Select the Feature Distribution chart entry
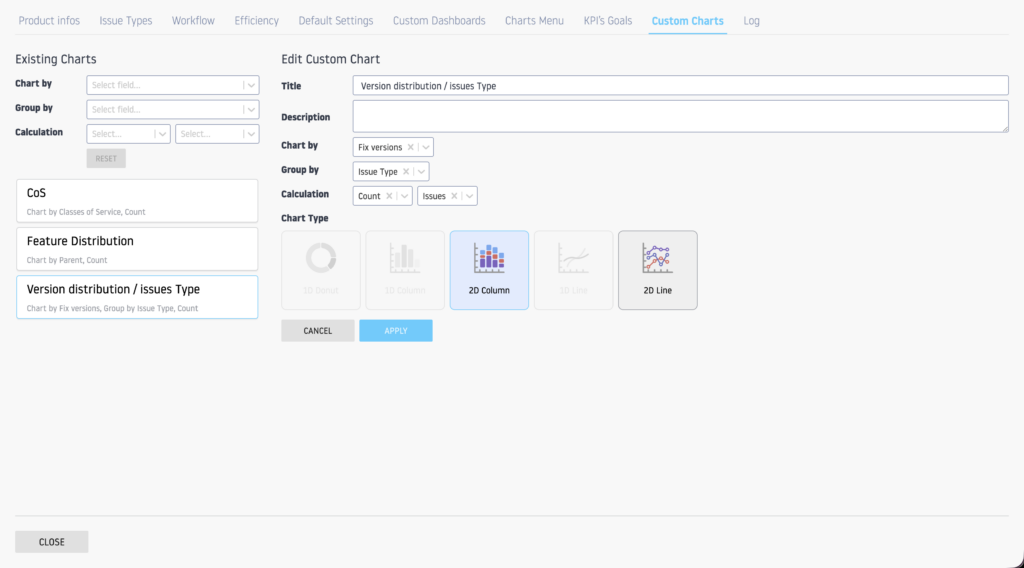 [x=137, y=248]
